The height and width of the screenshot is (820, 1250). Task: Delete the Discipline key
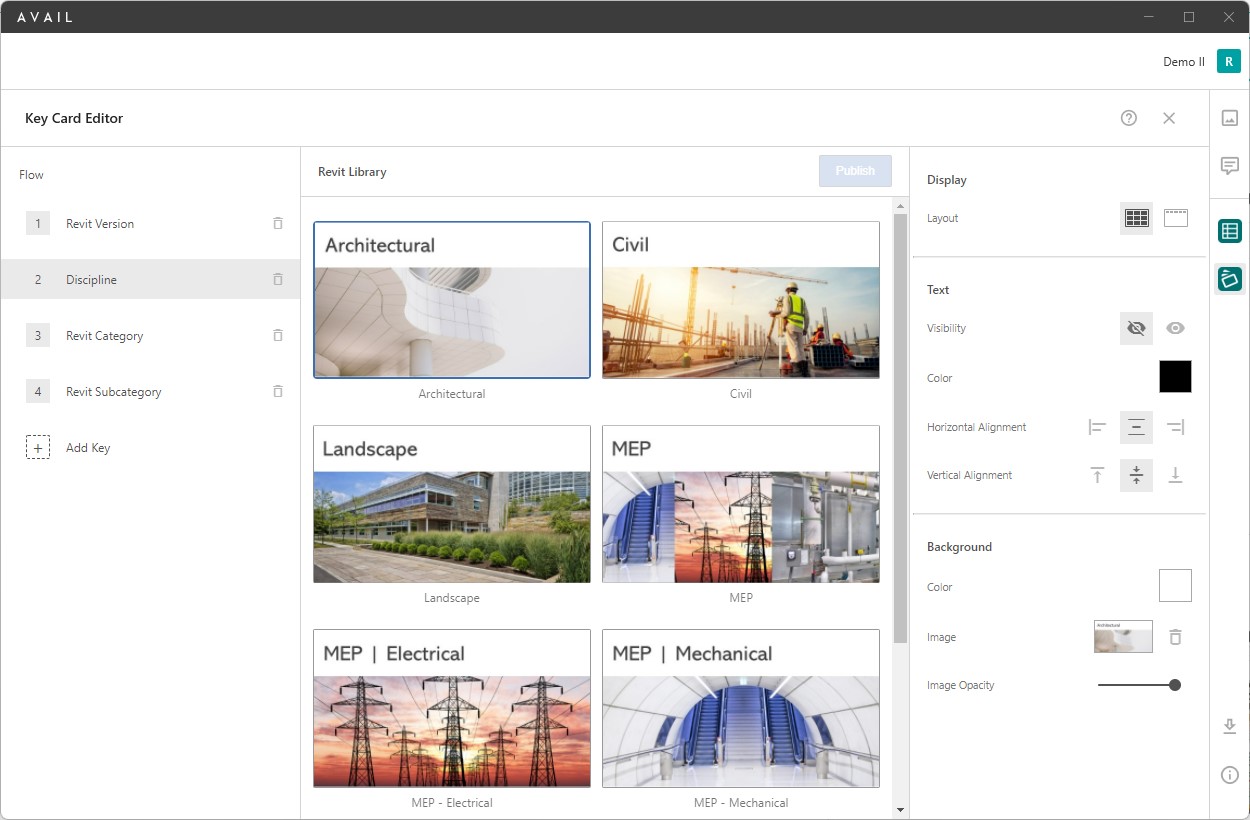tap(278, 280)
